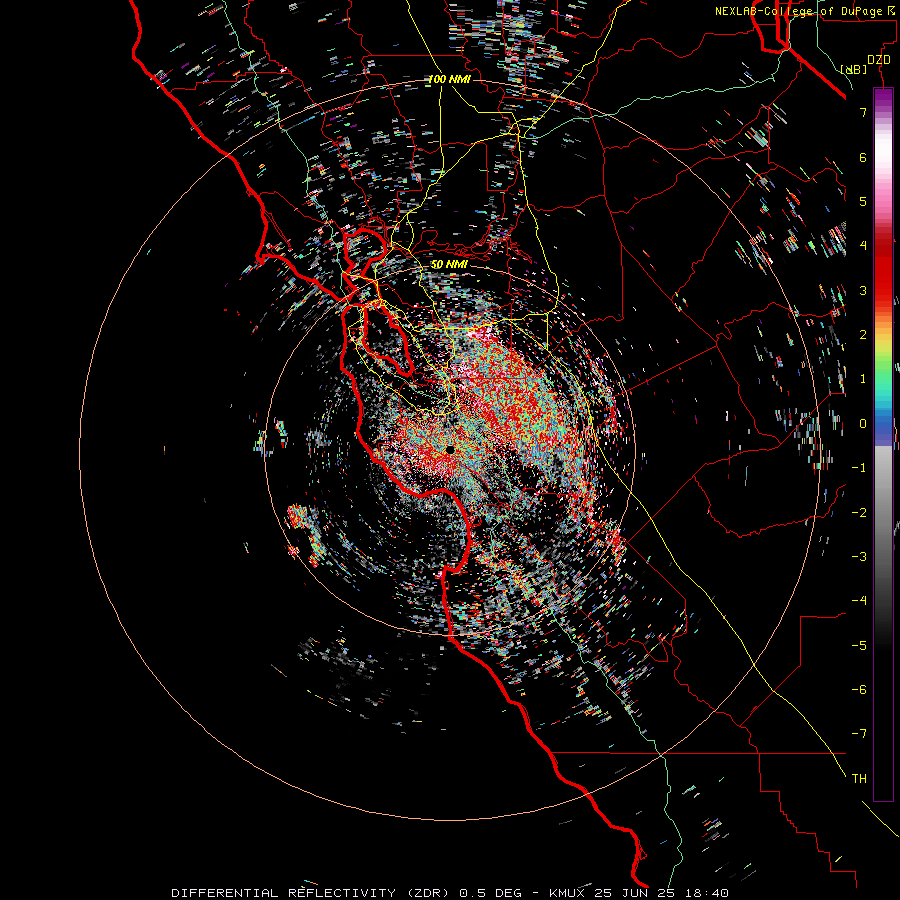Viewport: 900px width, 900px height.
Task: Click the 7 value on the color scale
Action: 863,112
